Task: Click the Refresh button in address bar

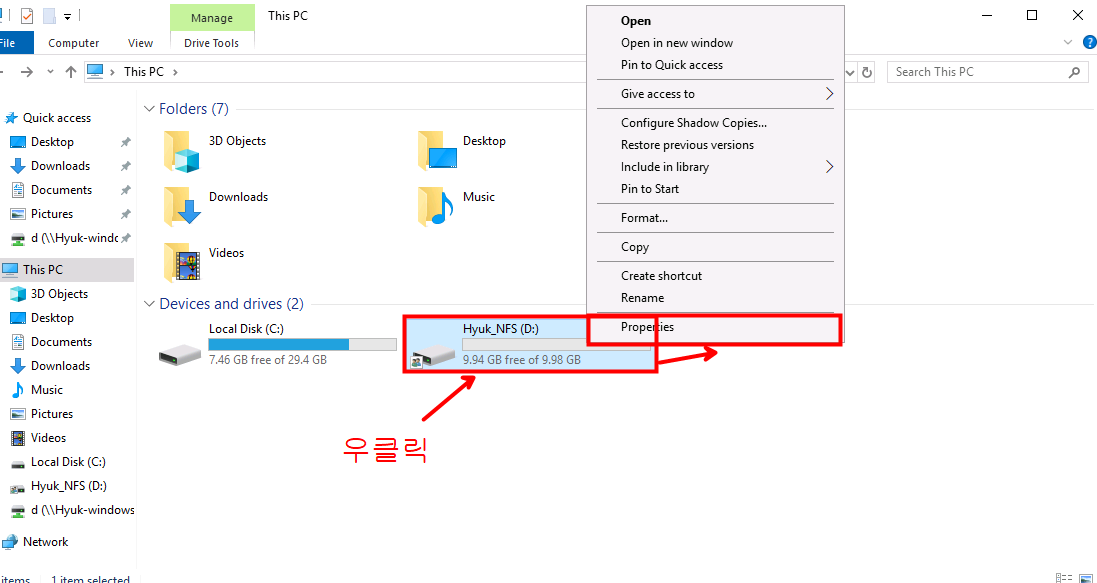Action: pos(868,72)
